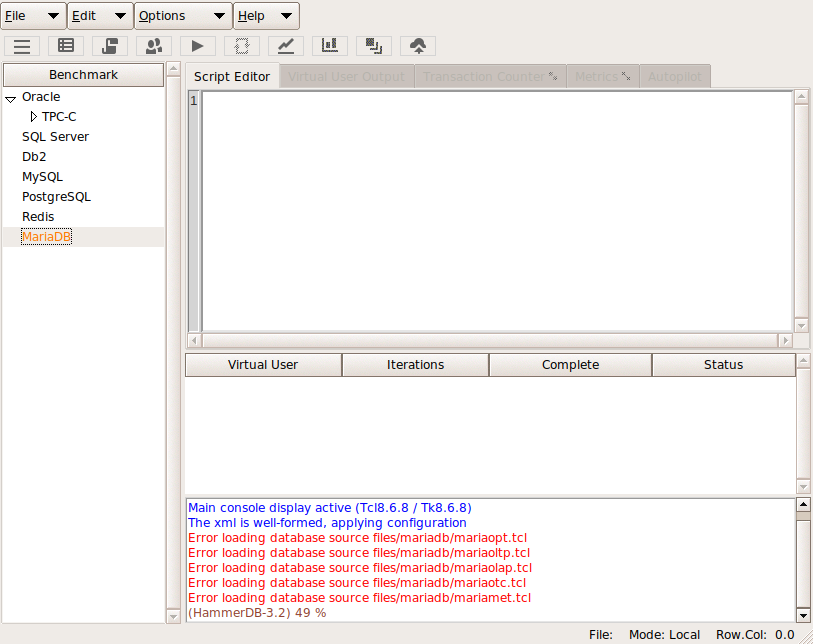This screenshot has height=644, width=813.
Task: Switch to the Autopilot tab
Action: 675,77
